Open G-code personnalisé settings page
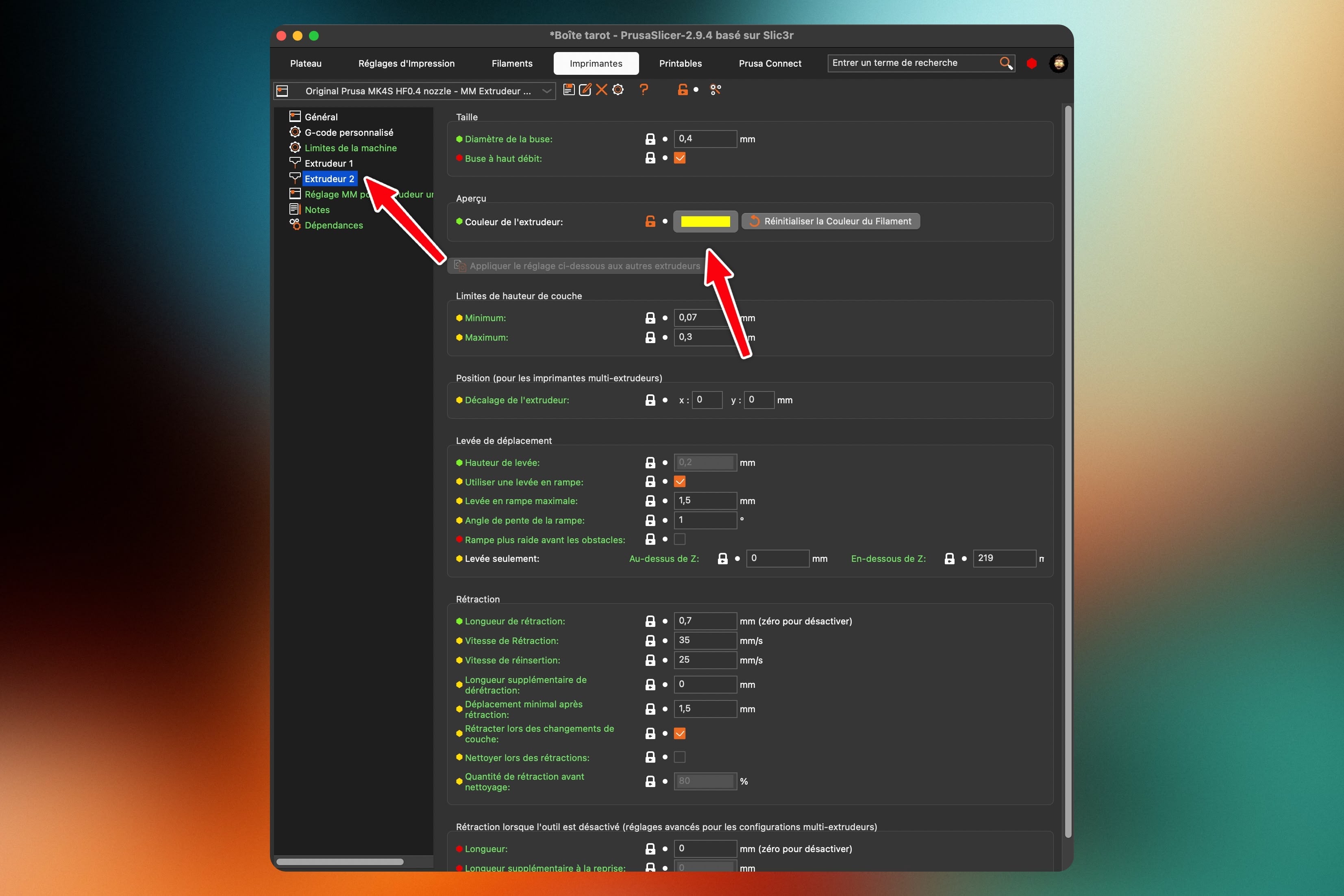 coord(348,133)
